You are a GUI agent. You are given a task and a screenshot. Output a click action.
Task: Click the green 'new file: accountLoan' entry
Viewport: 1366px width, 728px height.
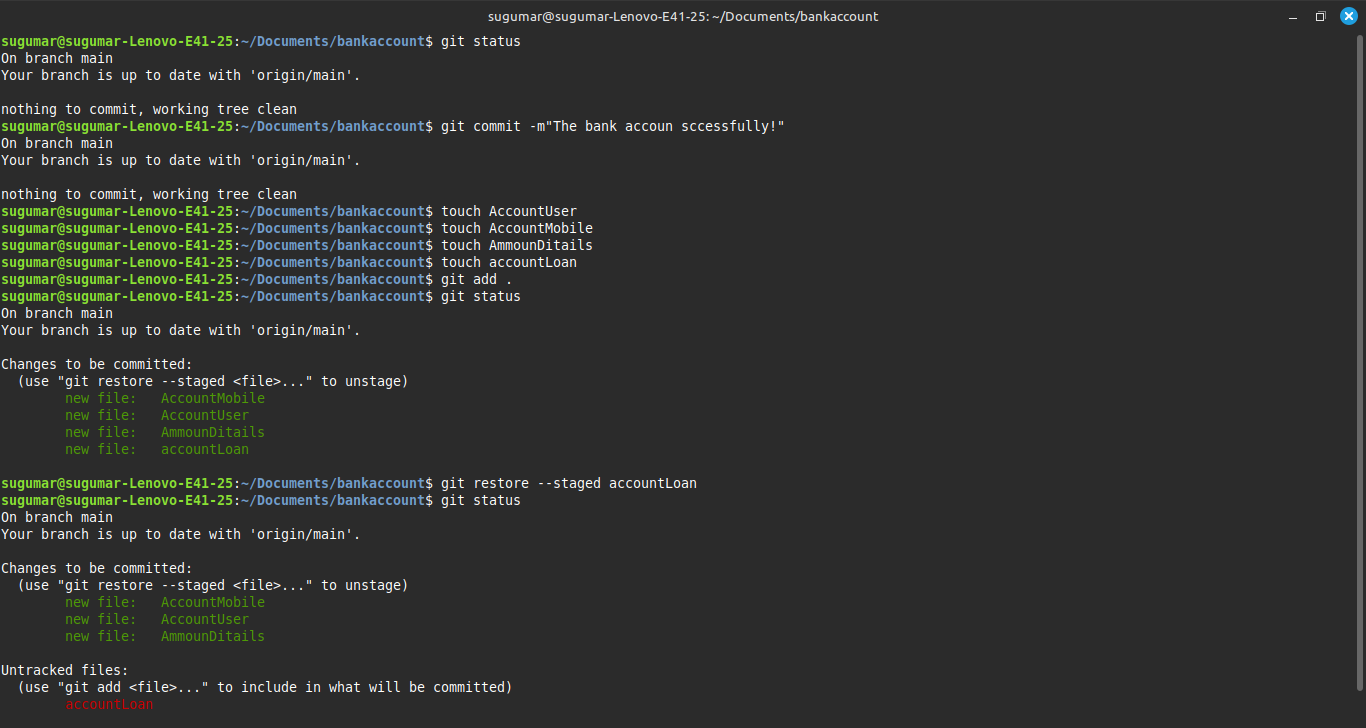point(157,449)
